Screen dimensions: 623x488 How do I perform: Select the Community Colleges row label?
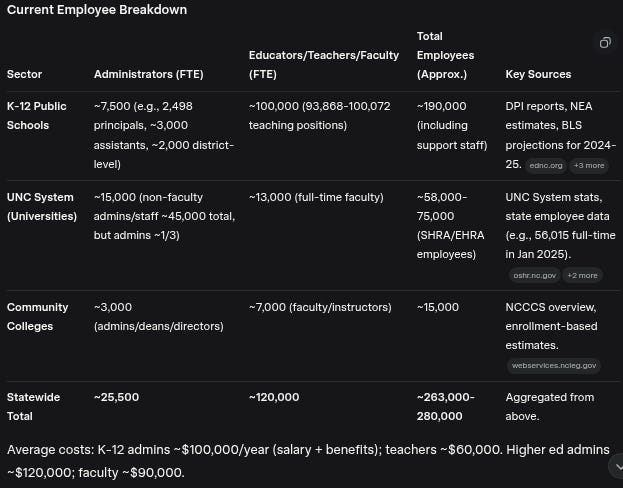pos(37,317)
